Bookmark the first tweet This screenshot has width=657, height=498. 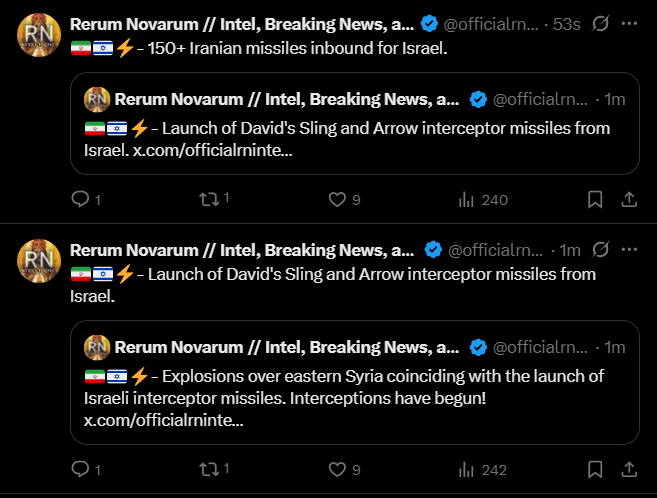pos(595,199)
